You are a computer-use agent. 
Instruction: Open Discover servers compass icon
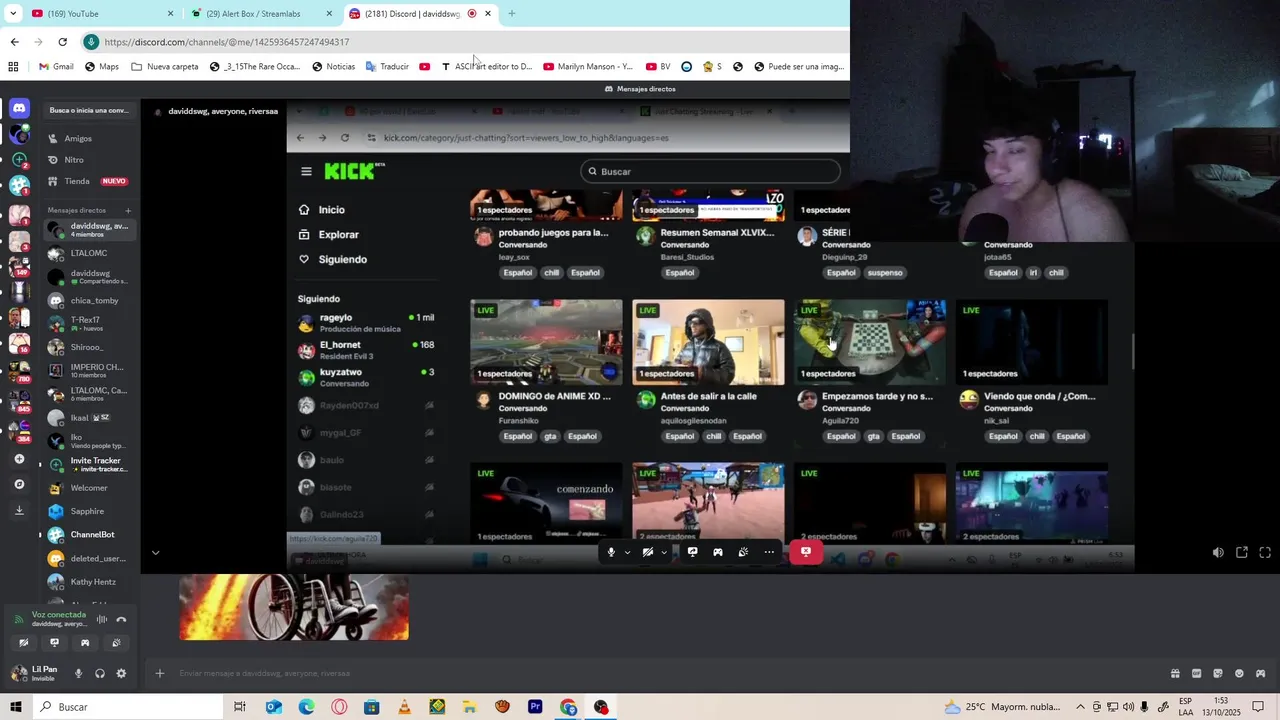coord(19,484)
